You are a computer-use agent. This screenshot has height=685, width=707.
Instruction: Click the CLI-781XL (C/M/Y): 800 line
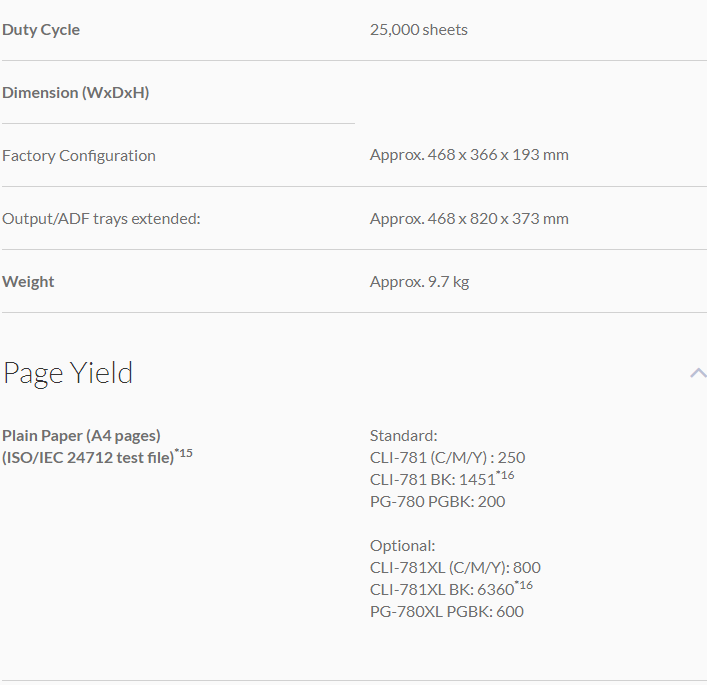click(x=455, y=568)
